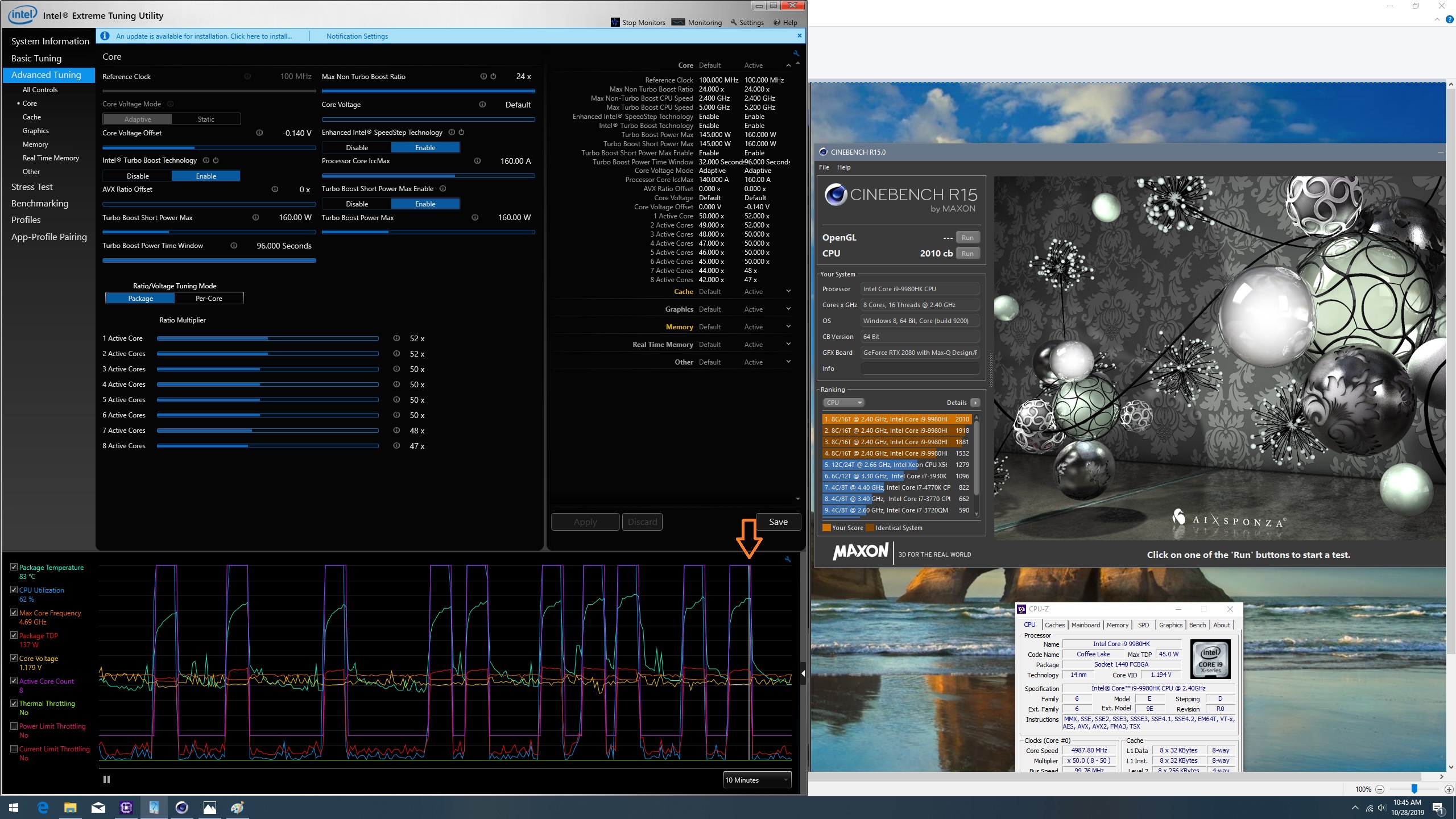Set Core Voltage Mode to Static

(206, 119)
